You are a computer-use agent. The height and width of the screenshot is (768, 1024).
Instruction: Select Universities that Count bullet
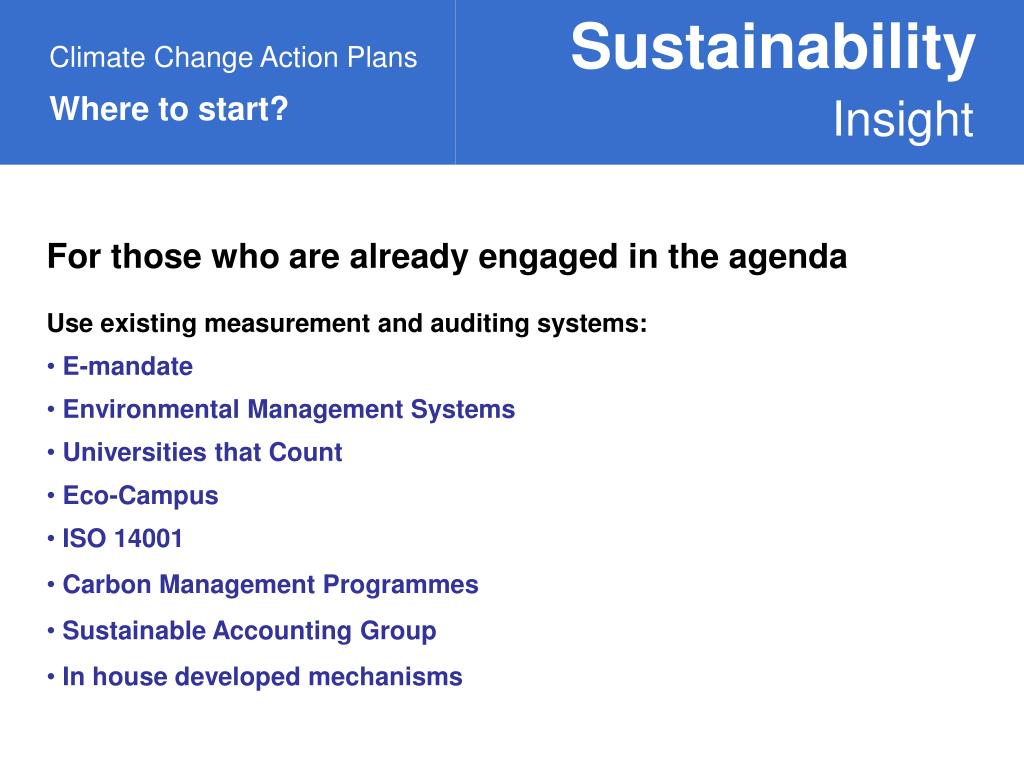click(202, 452)
